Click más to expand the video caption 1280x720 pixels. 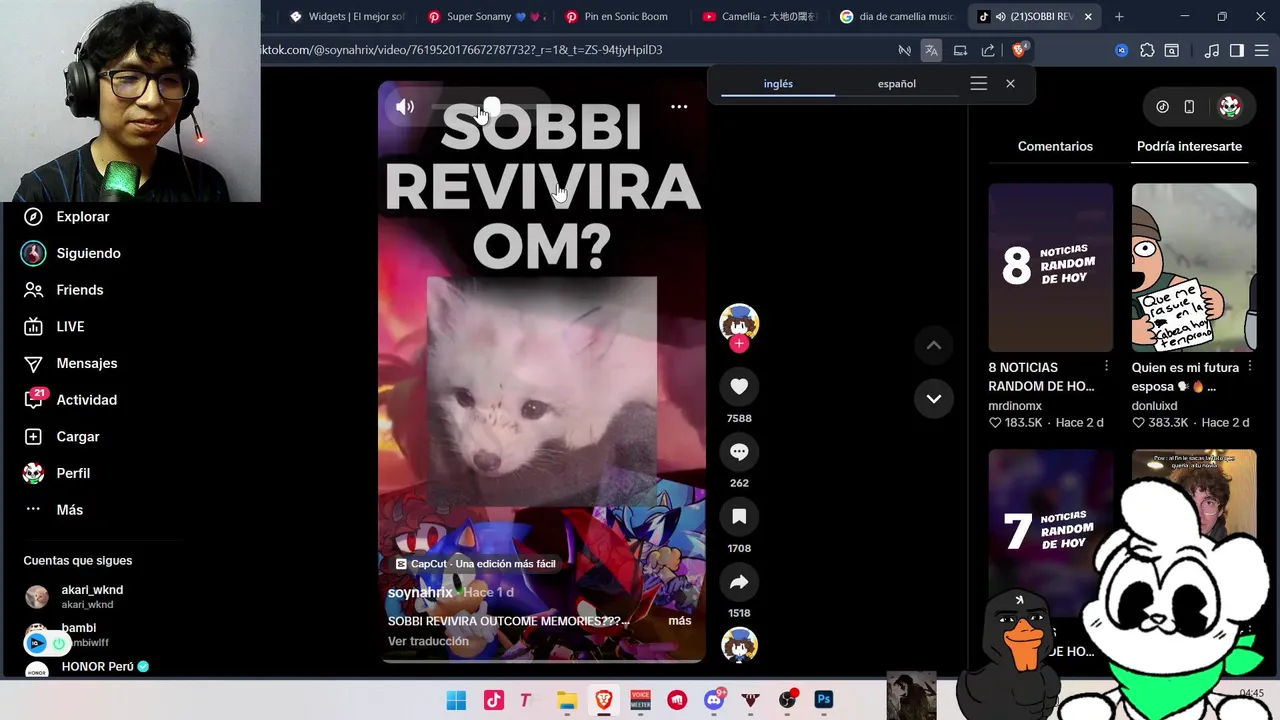click(x=680, y=621)
